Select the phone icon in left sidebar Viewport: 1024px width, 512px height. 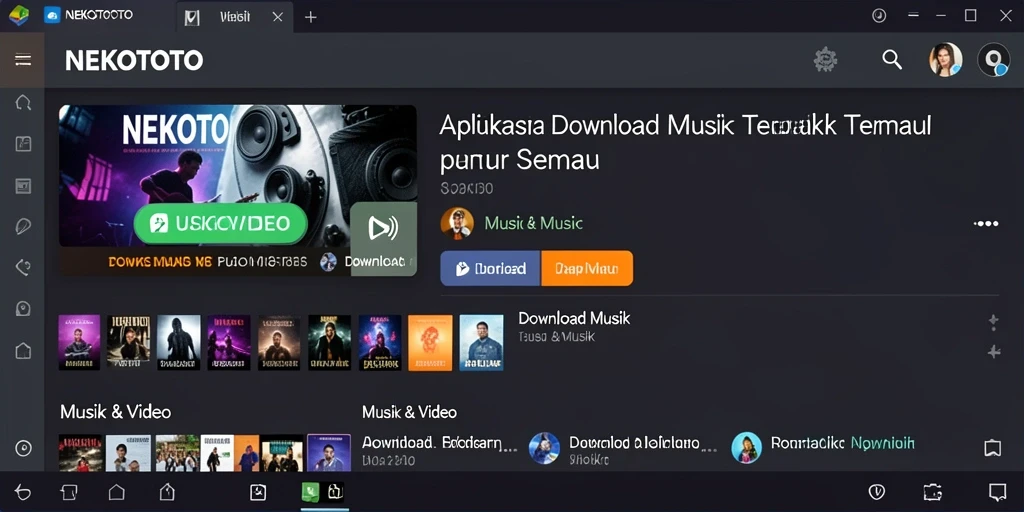pyautogui.click(x=23, y=267)
